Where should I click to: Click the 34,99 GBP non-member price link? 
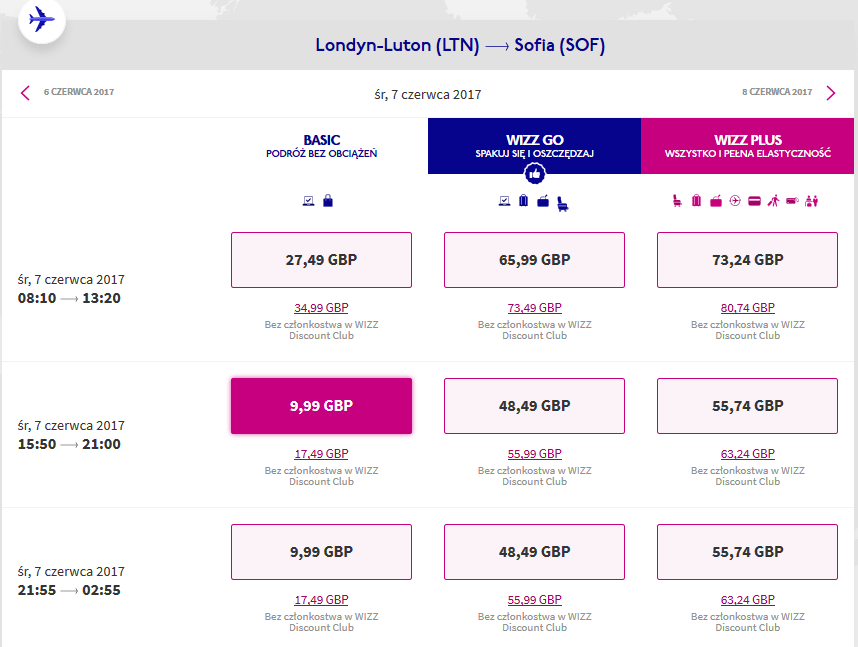point(321,308)
